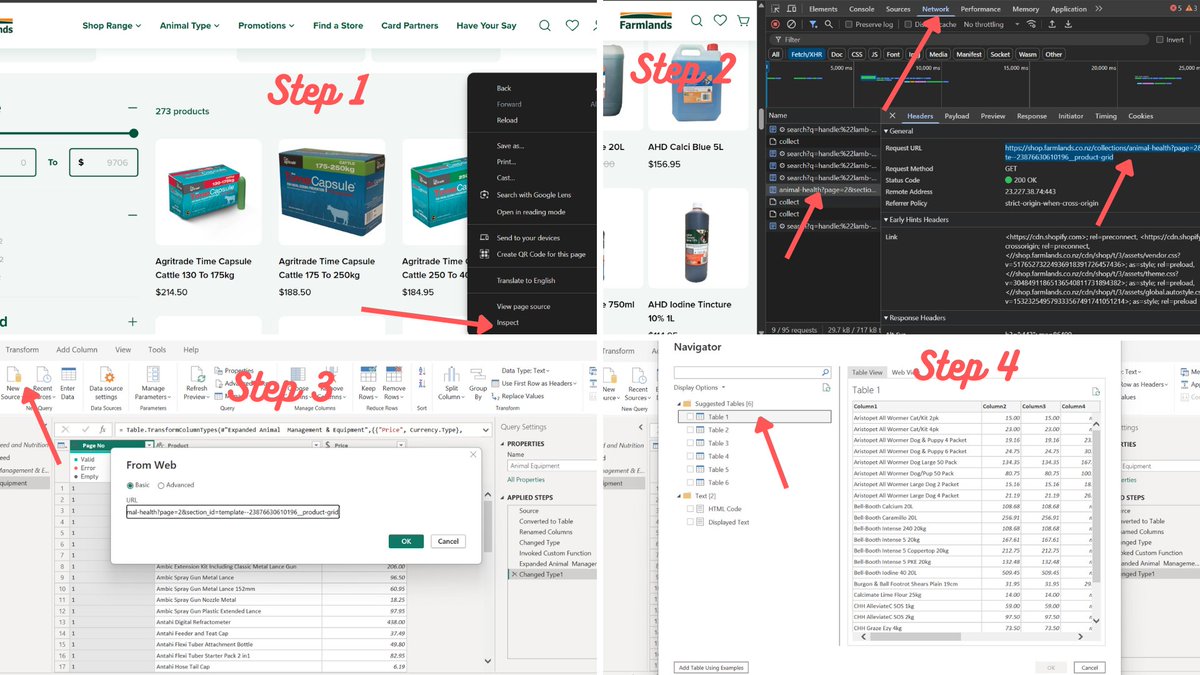Open the Shop Range dropdown menu
Screen dimensions: 1200x675
112,26
